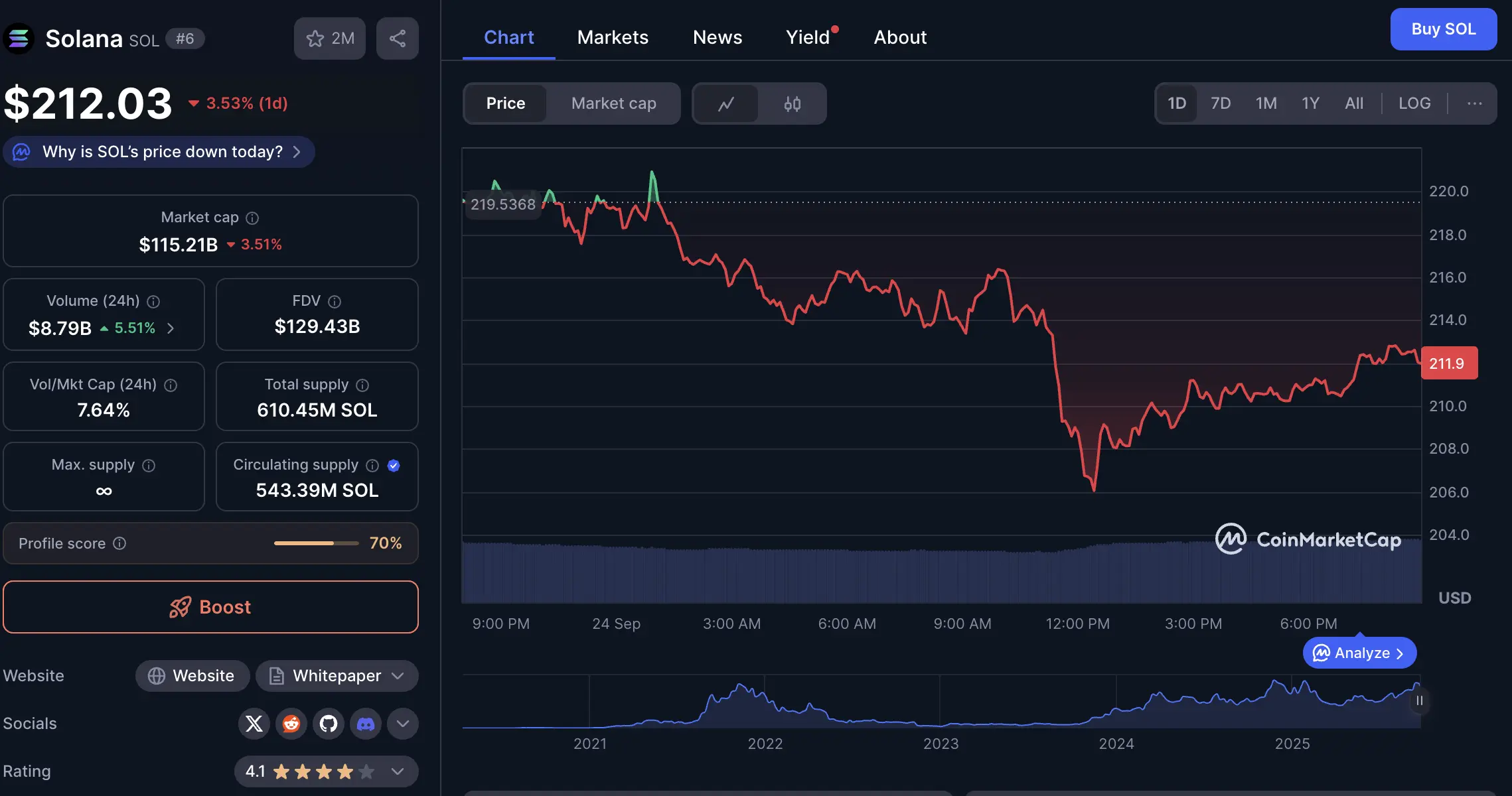The height and width of the screenshot is (796, 1512).
Task: Show Volume (24h) info tooltip icon
Action: (x=153, y=301)
